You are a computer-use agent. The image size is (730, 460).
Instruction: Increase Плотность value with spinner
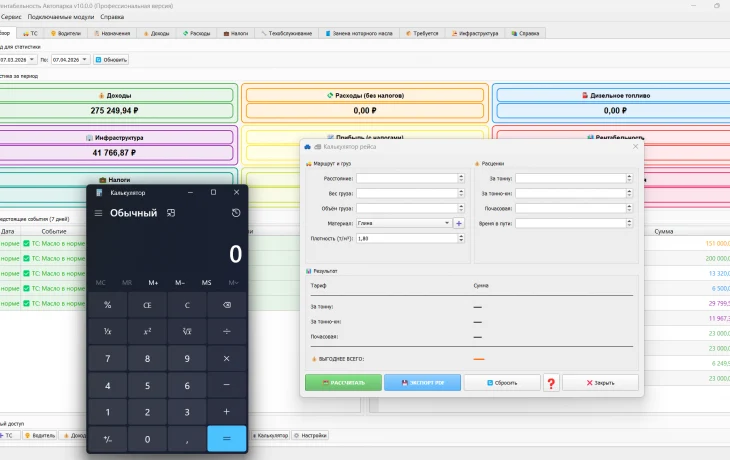coord(461,237)
